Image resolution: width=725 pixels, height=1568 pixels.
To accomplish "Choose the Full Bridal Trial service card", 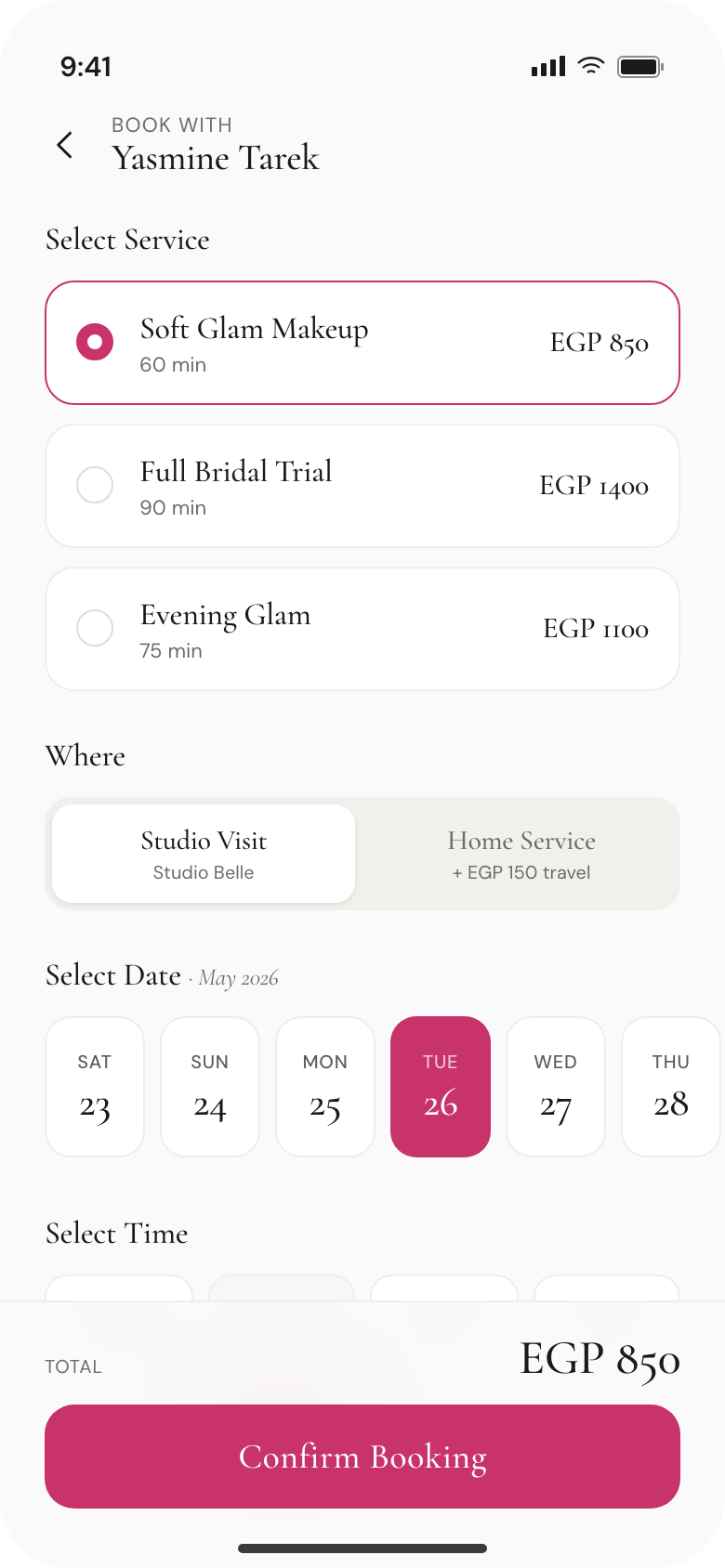I will click(362, 486).
